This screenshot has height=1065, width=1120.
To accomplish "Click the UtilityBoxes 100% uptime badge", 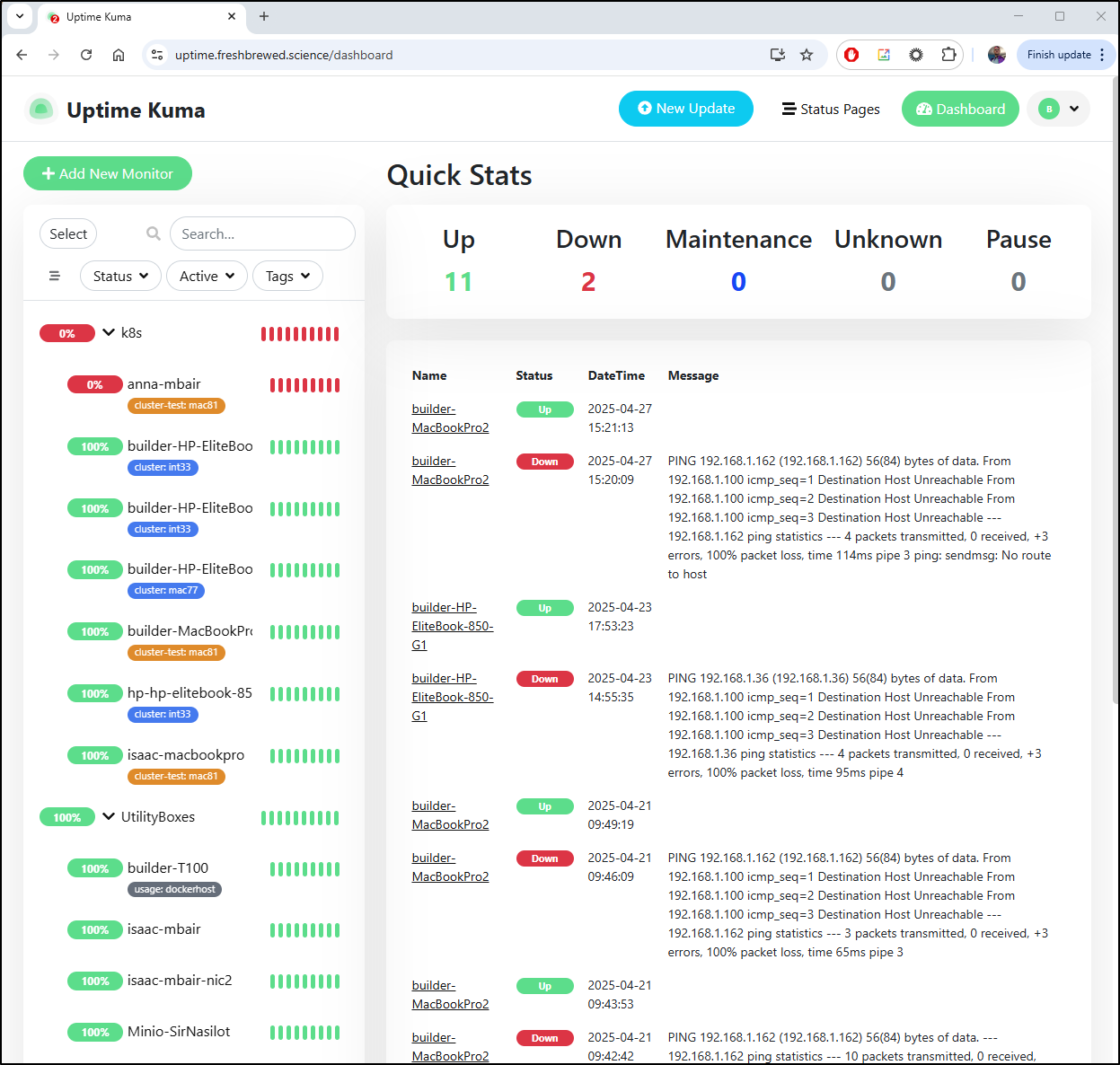I will pos(67,817).
